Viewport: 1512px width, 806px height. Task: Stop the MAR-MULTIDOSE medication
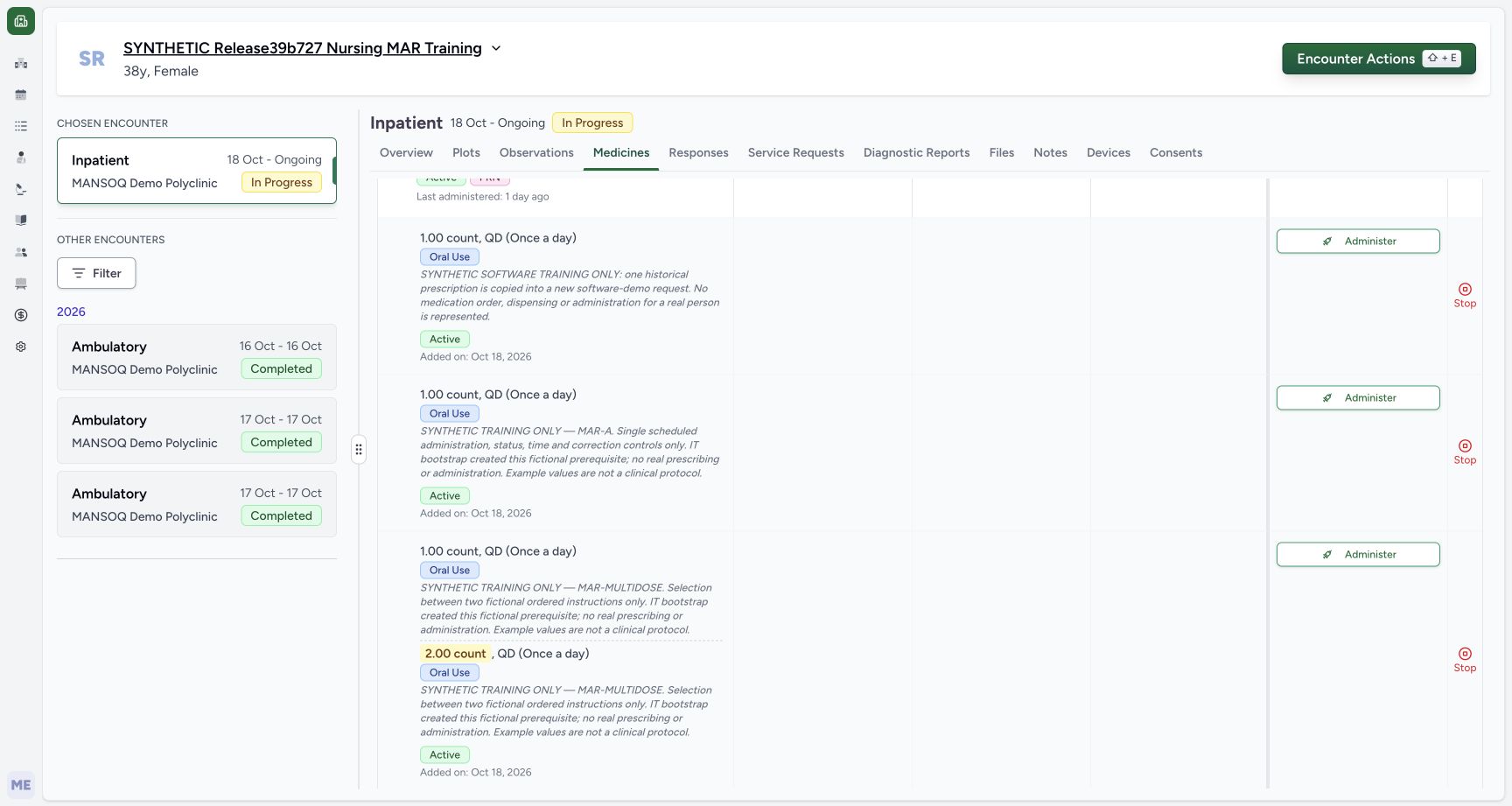point(1465,660)
